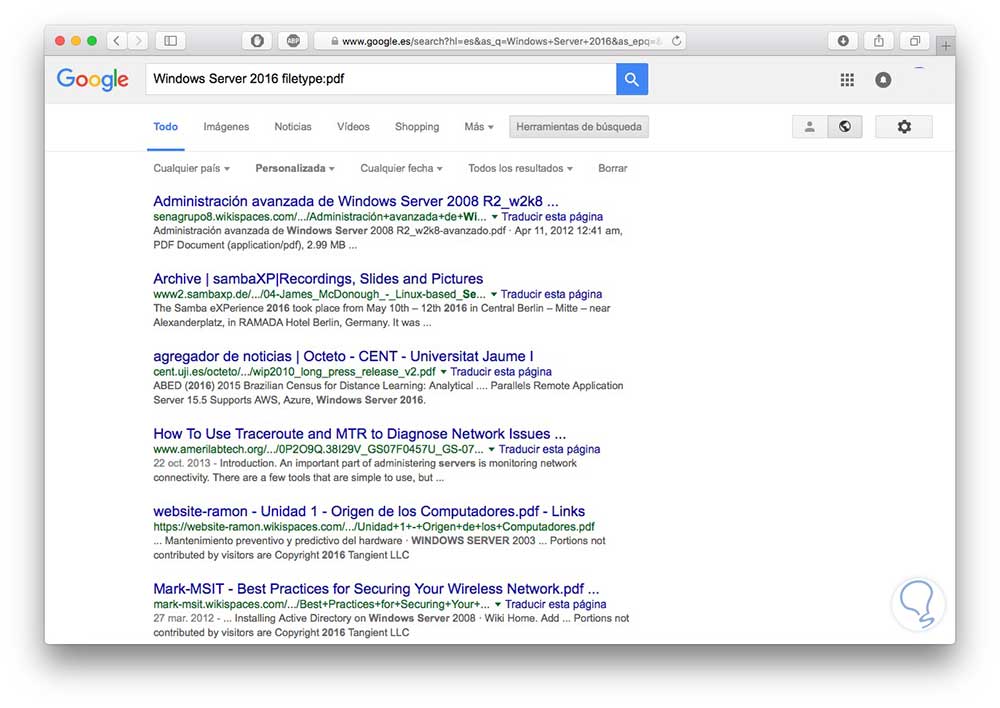Focus the Google search box
The height and width of the screenshot is (708, 1000).
click(x=381, y=79)
